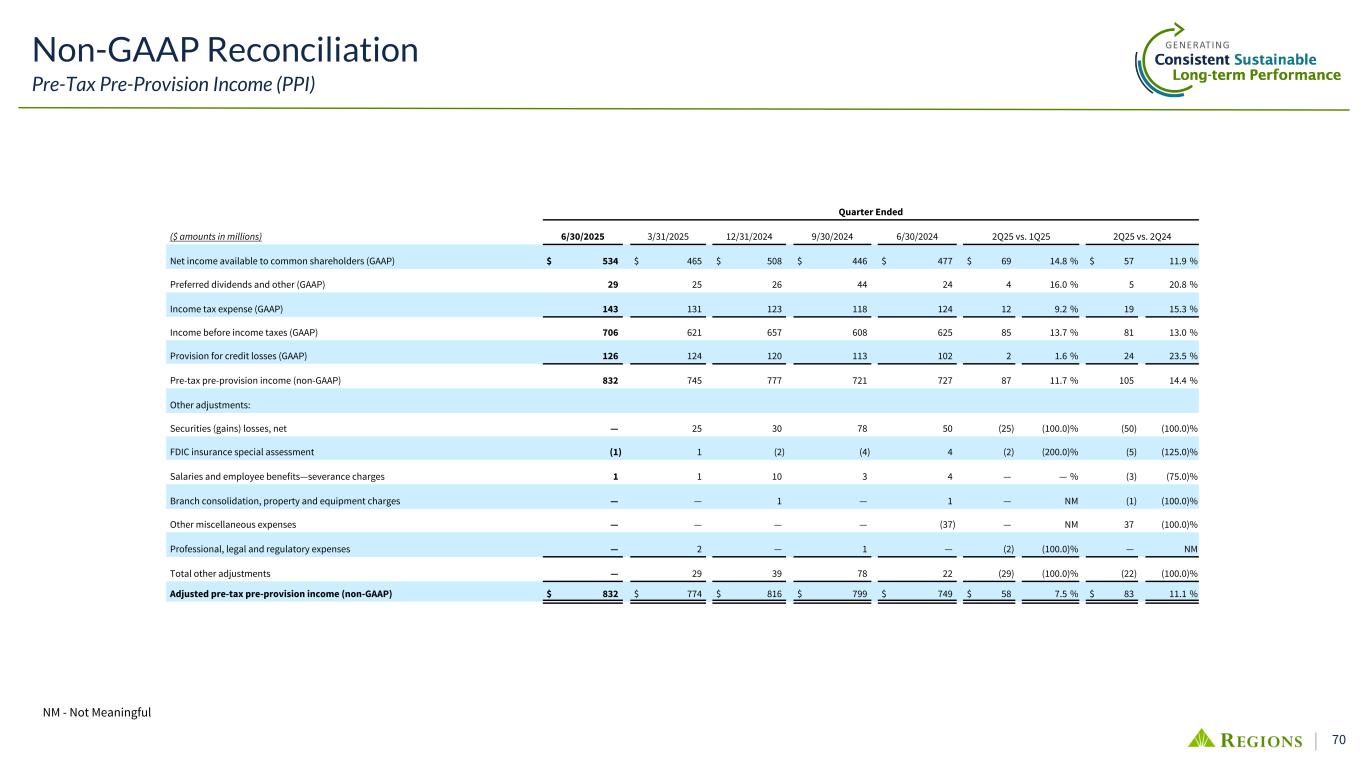1365x768 pixels.
Task: Click the Adjusted pre-tax pre-provision income row label
Action: (282, 595)
